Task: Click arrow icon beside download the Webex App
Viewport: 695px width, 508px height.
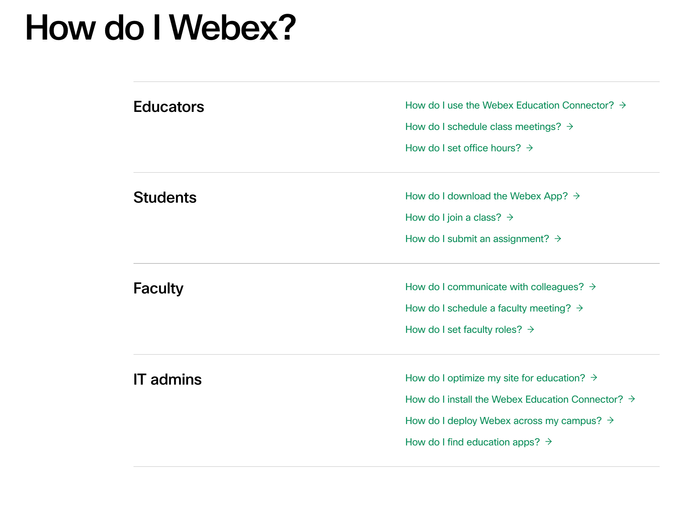Action: coord(577,196)
